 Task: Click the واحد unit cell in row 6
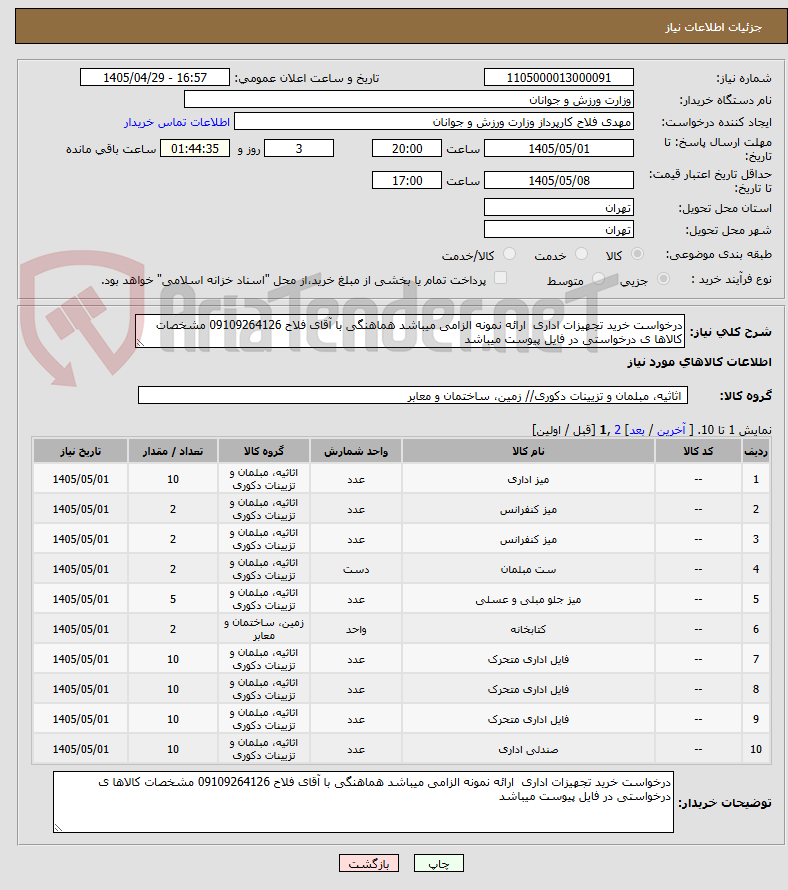pyautogui.click(x=356, y=629)
